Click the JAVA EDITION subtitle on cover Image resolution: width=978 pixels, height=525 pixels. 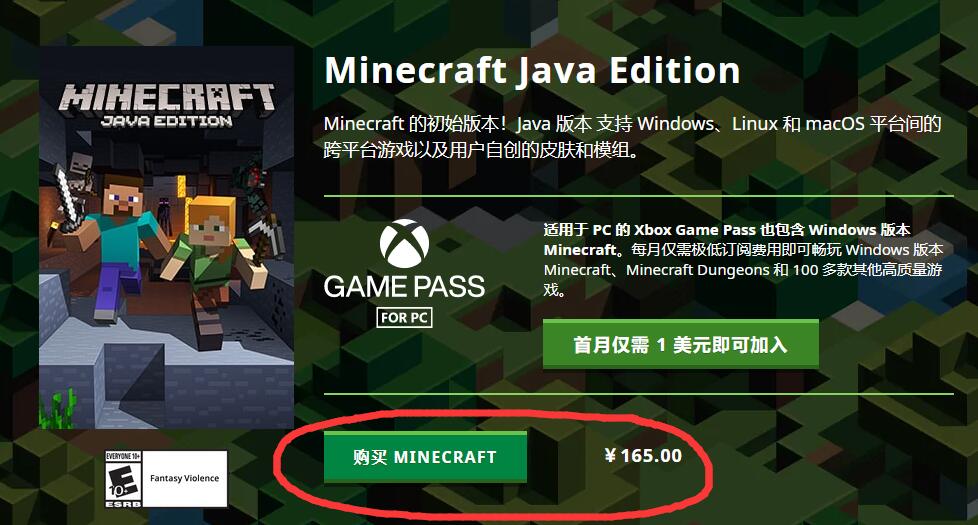(167, 121)
